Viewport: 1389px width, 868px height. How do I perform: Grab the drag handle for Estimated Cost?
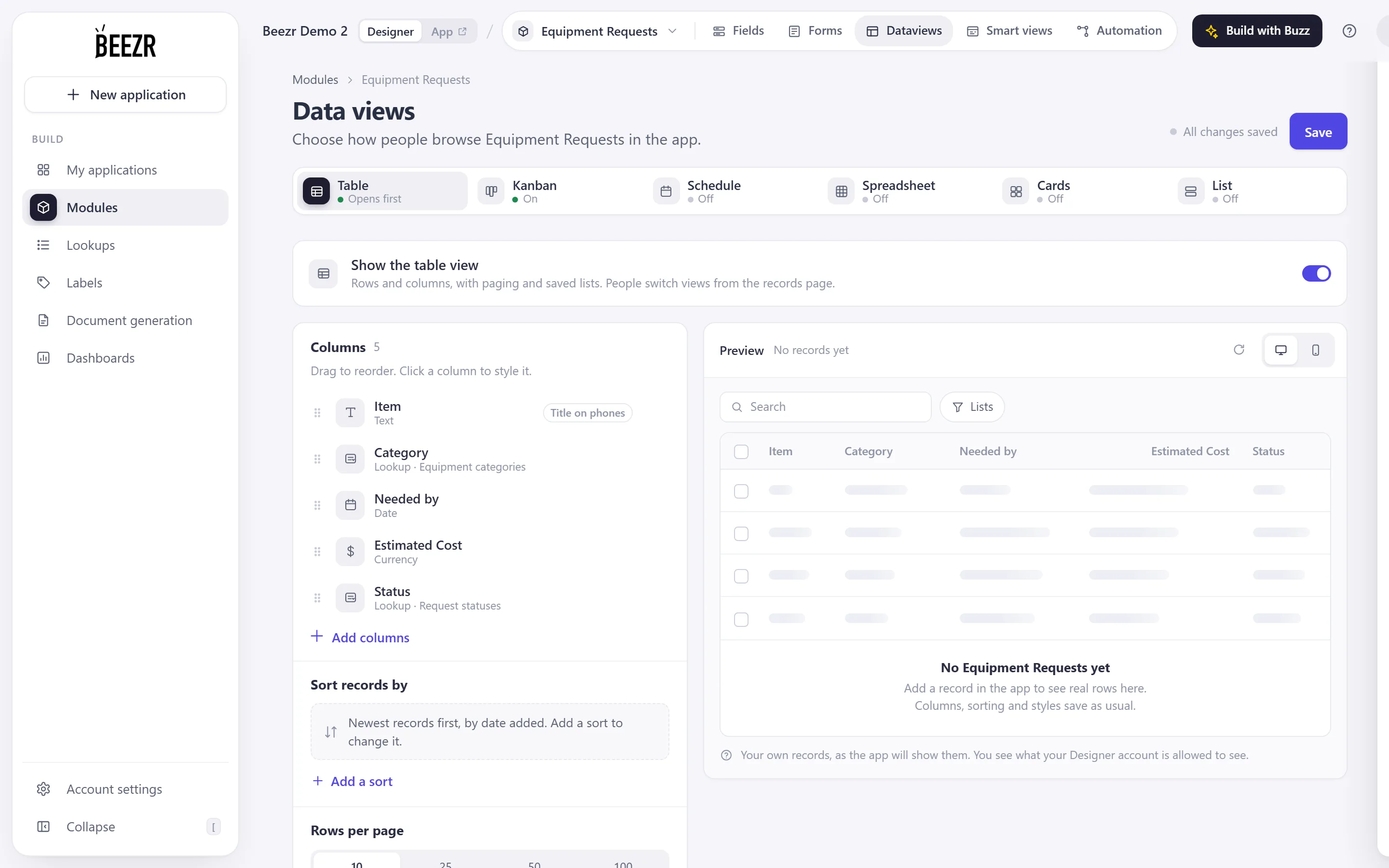point(317,552)
